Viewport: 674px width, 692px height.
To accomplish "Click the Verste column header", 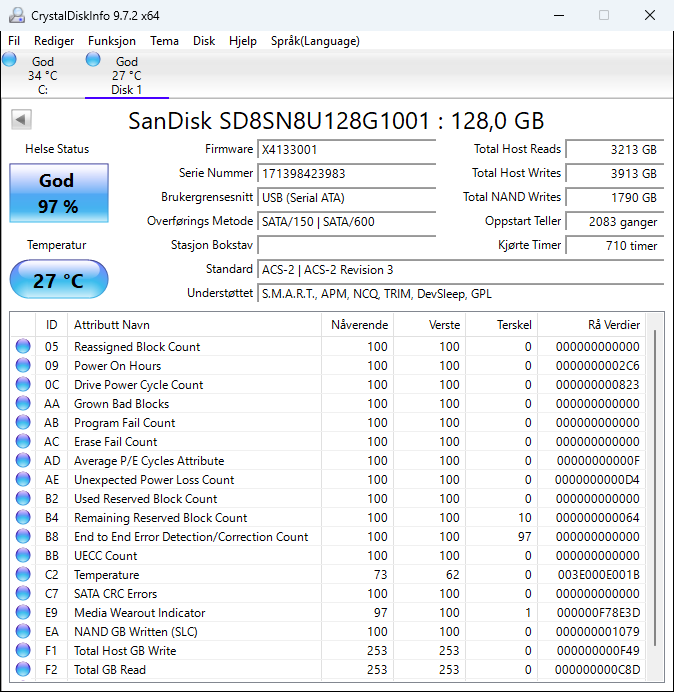I will tap(429, 325).
